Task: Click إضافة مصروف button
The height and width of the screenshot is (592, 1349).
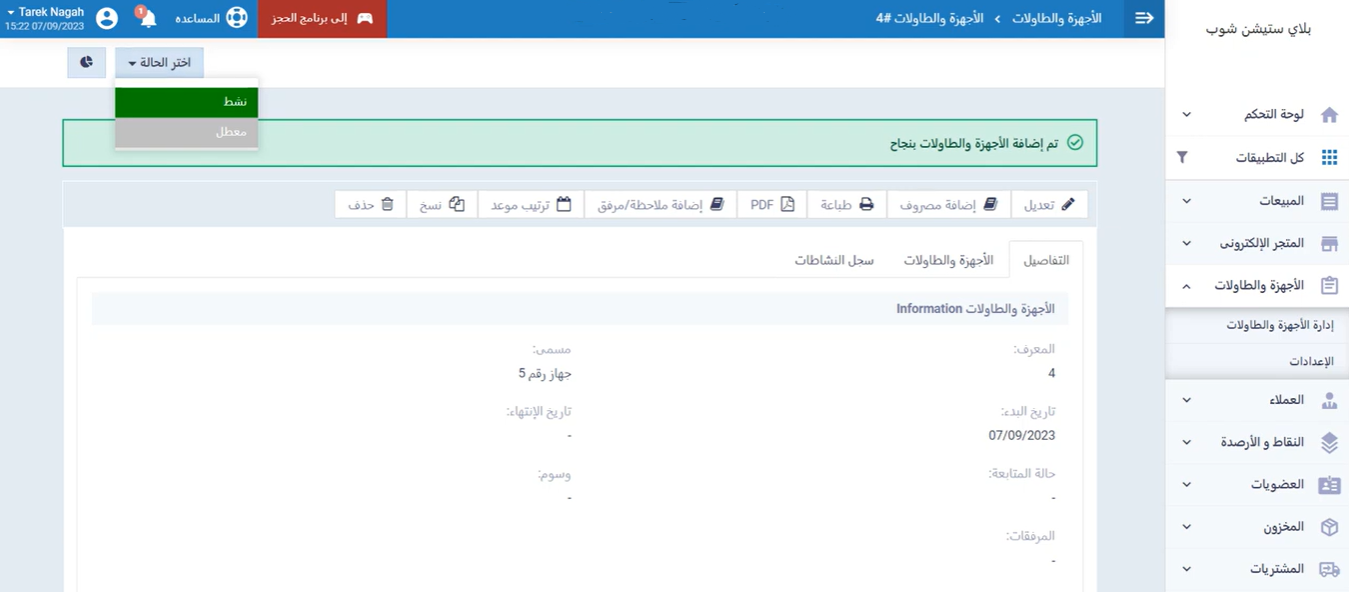Action: [948, 204]
